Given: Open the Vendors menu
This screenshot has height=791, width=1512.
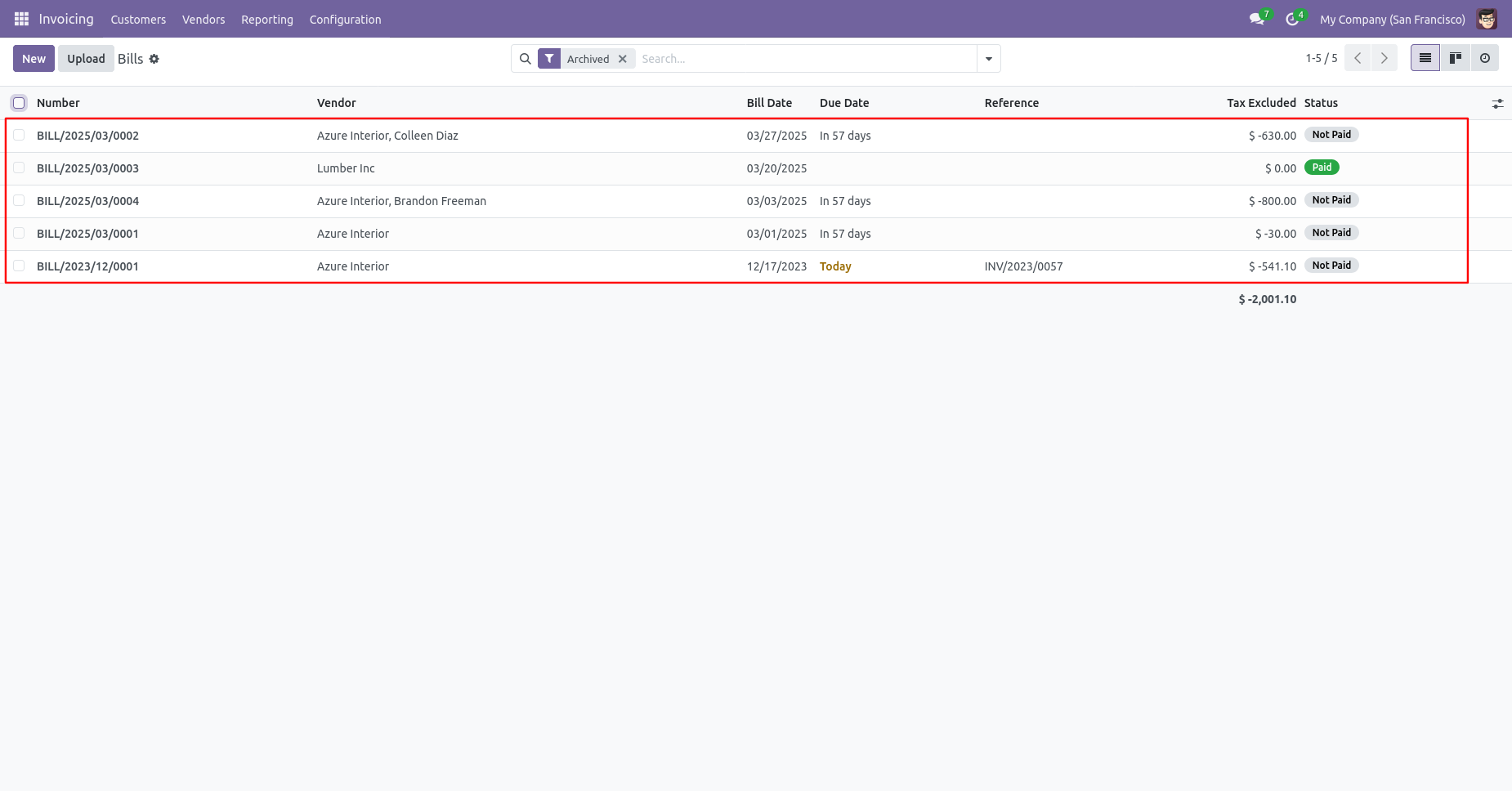Looking at the screenshot, I should pos(204,20).
